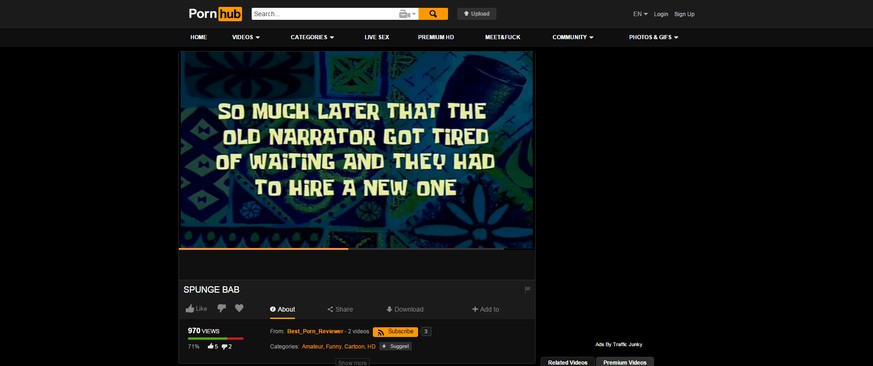Click the thumbs-up count 5

click(x=213, y=347)
